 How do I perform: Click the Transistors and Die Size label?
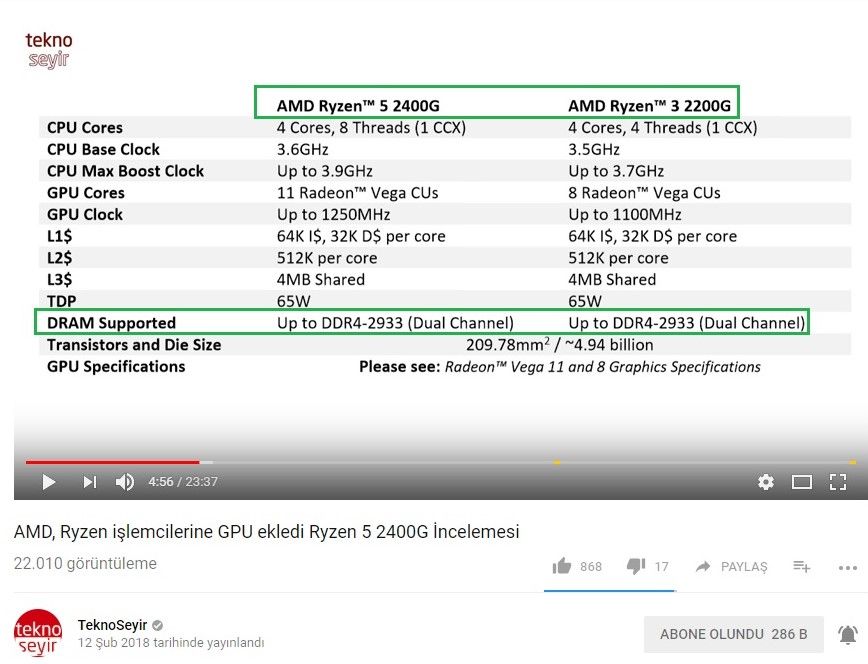tap(134, 344)
